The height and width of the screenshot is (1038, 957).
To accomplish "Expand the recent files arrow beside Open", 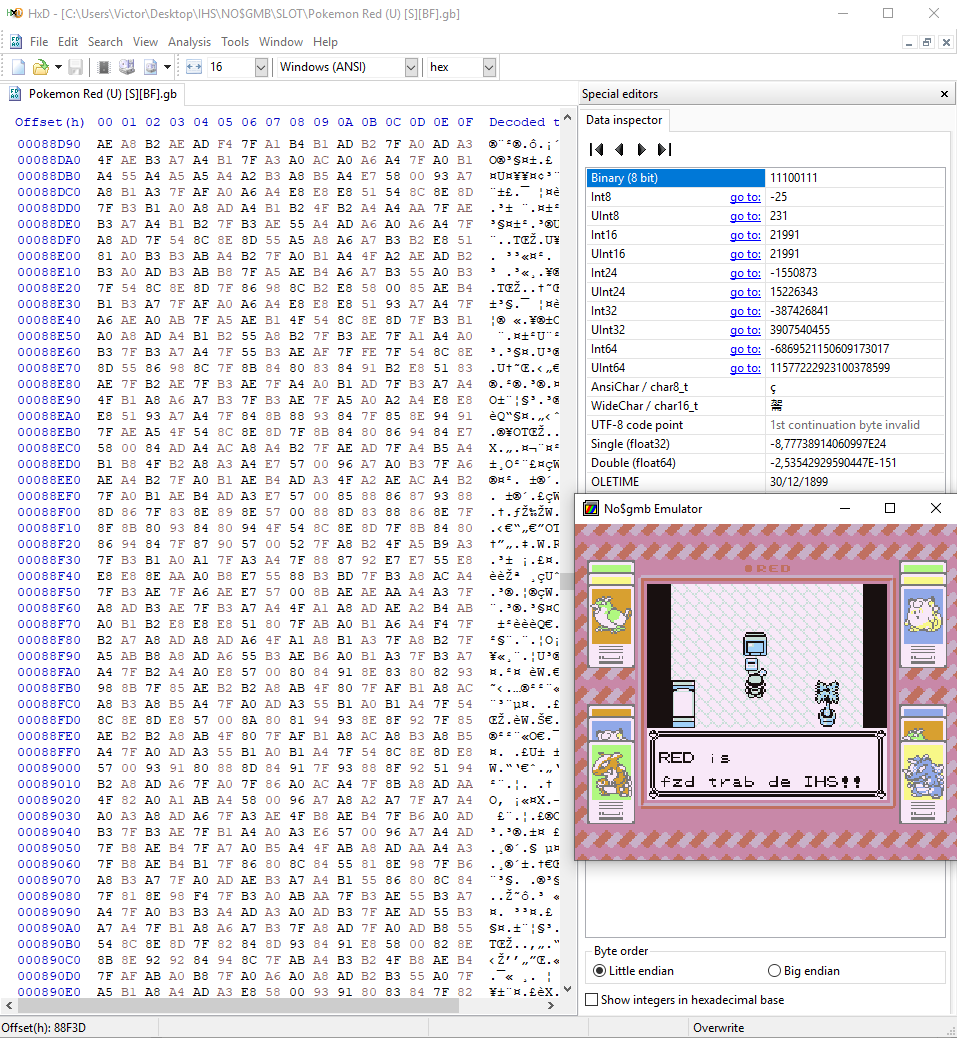I will 58,67.
